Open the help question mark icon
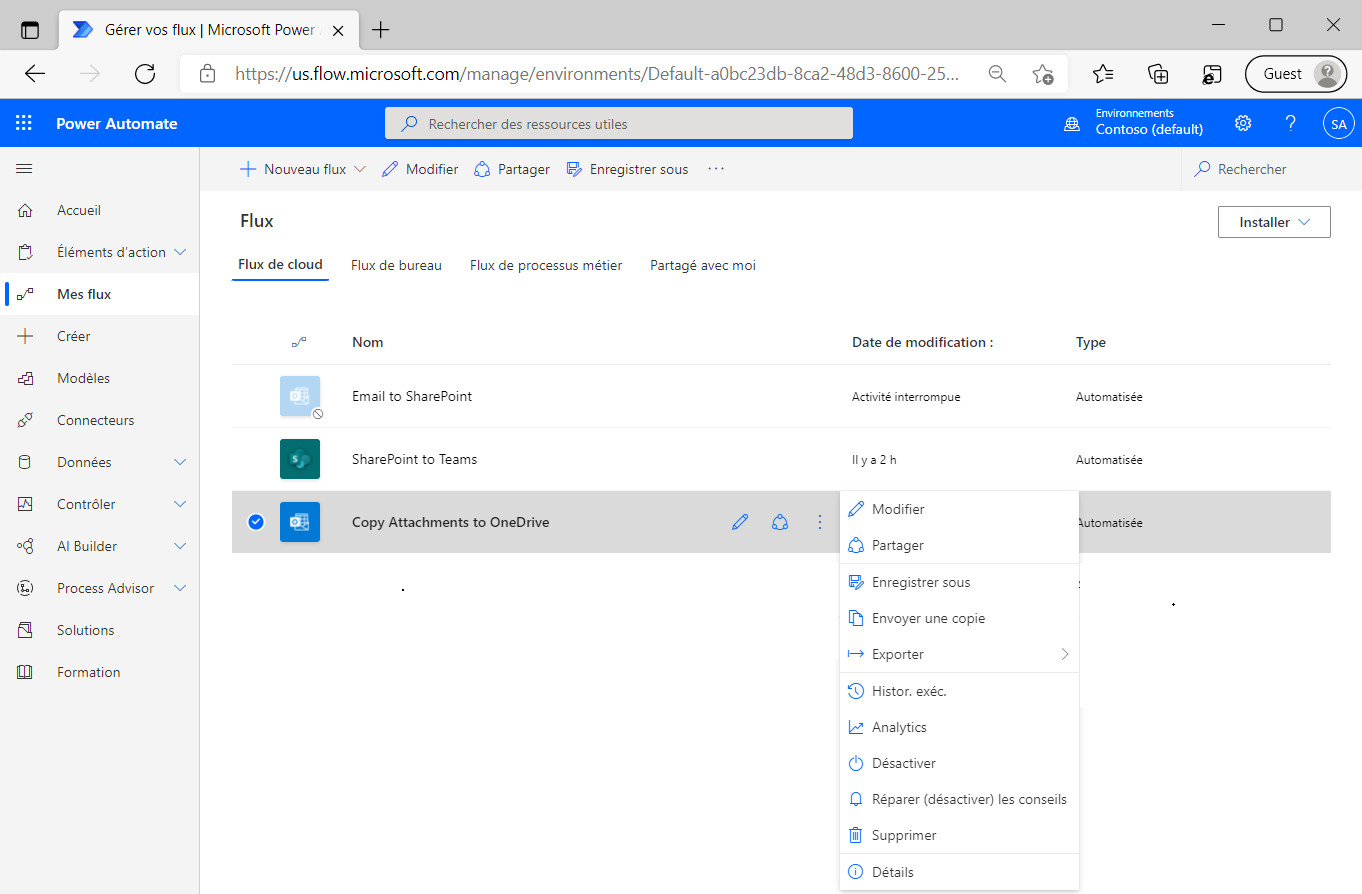The width and height of the screenshot is (1362, 894). coord(1291,124)
